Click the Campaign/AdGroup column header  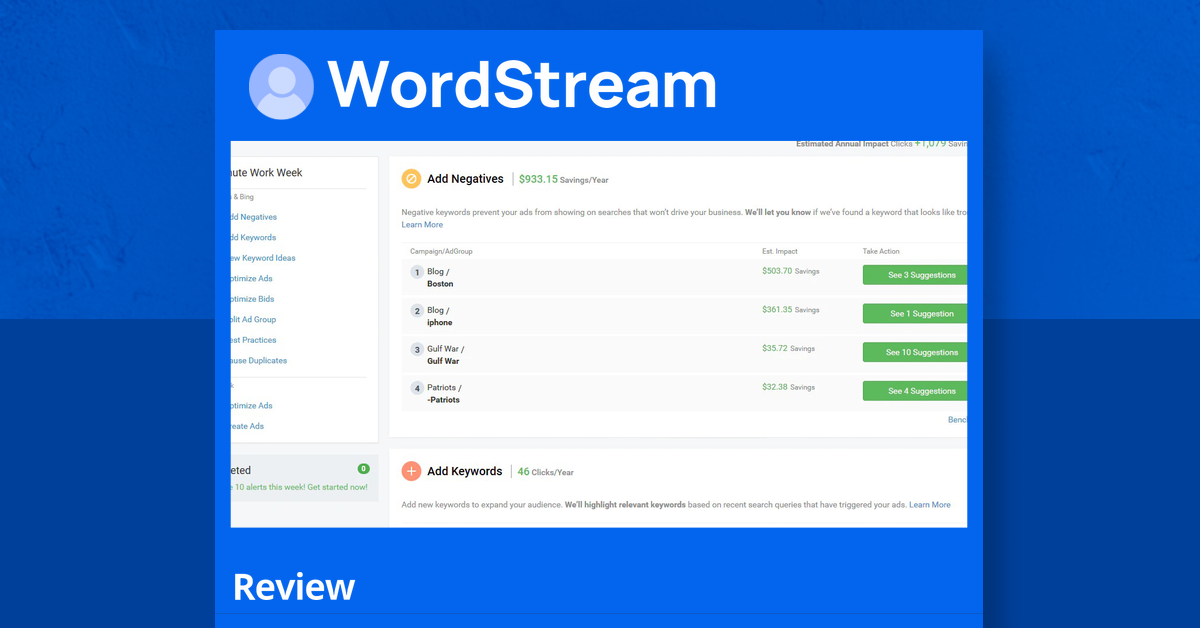pyautogui.click(x=440, y=250)
